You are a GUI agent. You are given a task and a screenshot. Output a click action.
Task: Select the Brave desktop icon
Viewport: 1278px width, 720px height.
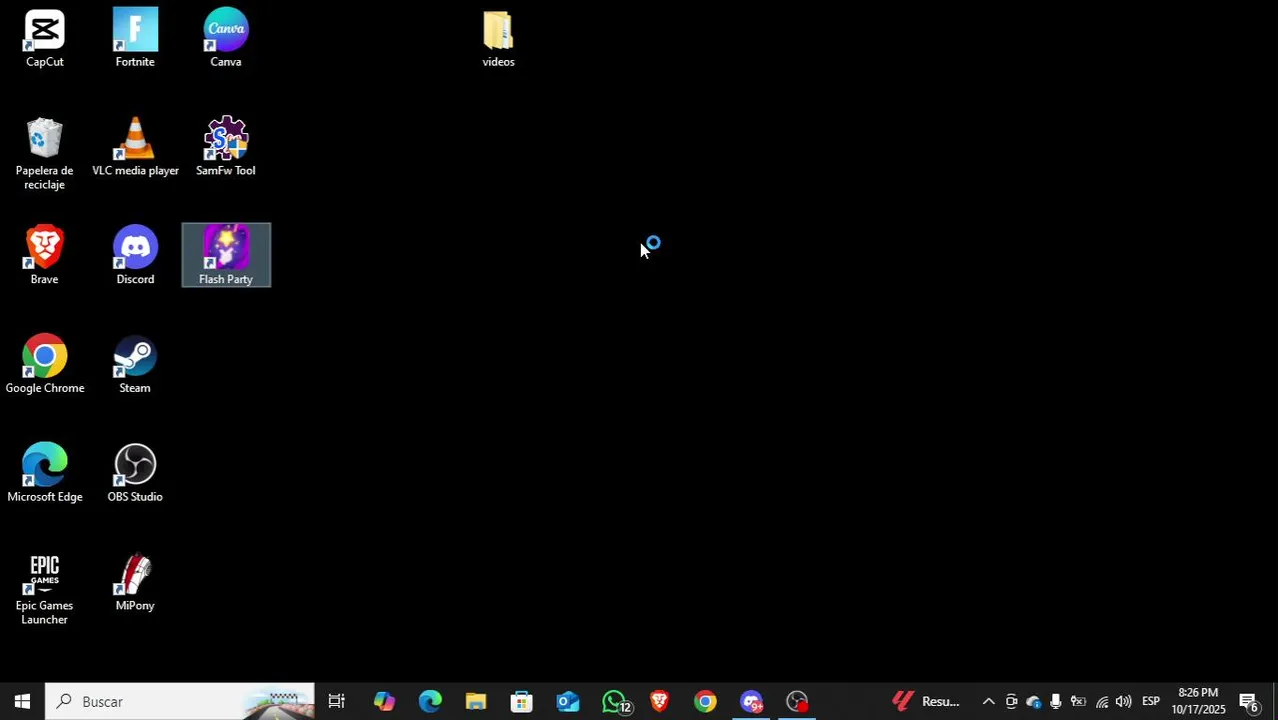44,256
